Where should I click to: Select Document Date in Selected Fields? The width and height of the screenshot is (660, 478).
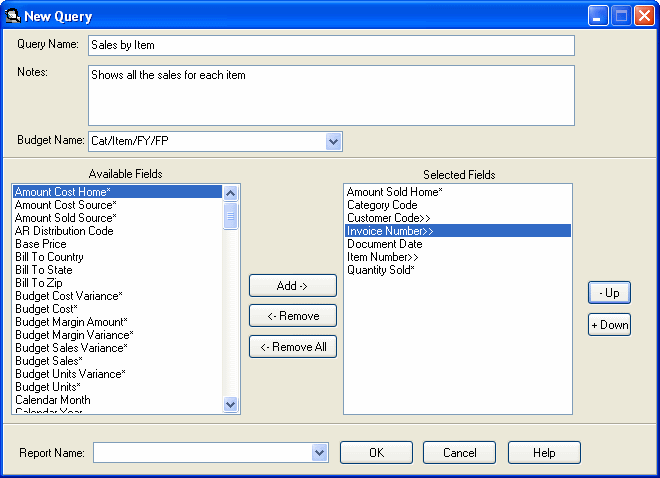[x=458, y=244]
